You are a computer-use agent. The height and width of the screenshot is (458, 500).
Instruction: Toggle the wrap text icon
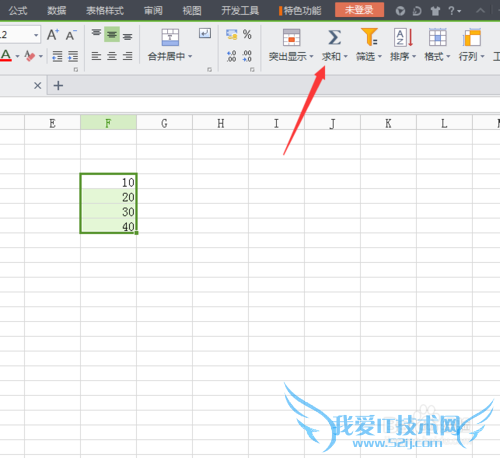tap(205, 33)
